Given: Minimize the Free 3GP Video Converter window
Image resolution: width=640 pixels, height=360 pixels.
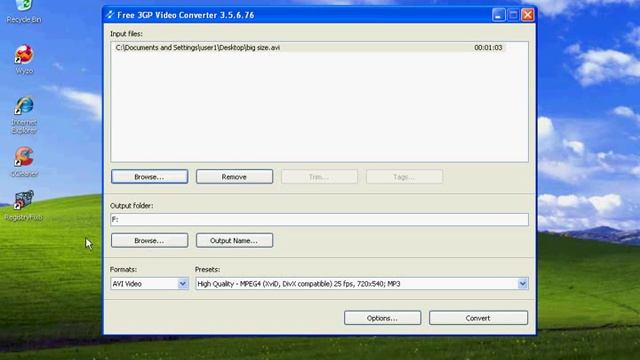Looking at the screenshot, I should click(498, 15).
